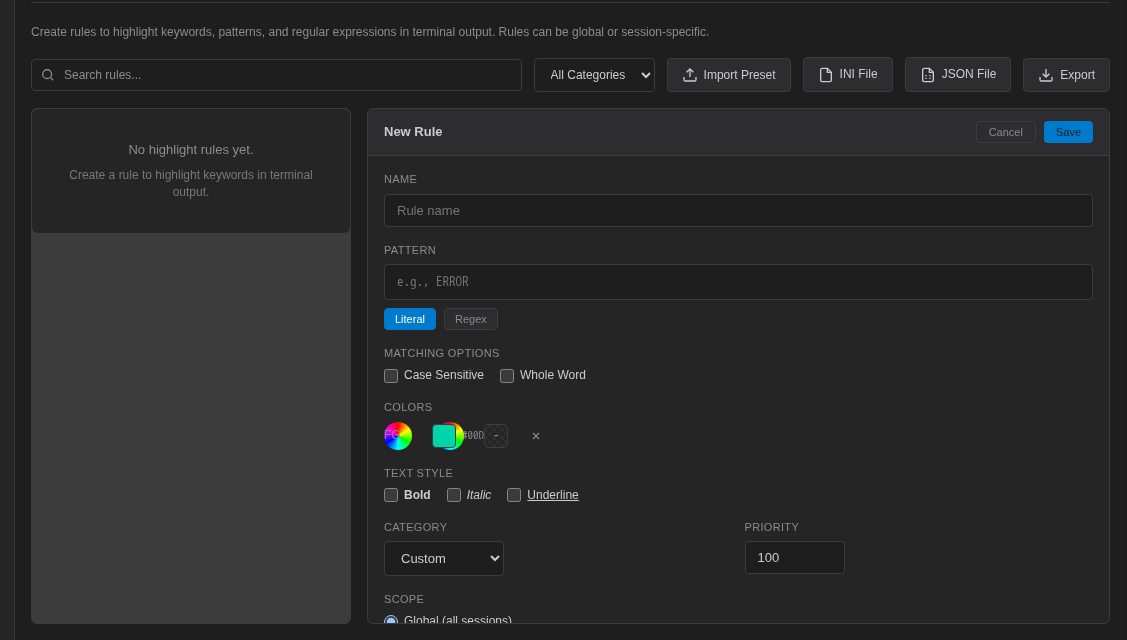Clear the color with the X icon
Screen dimensions: 1127x640
[535, 436]
